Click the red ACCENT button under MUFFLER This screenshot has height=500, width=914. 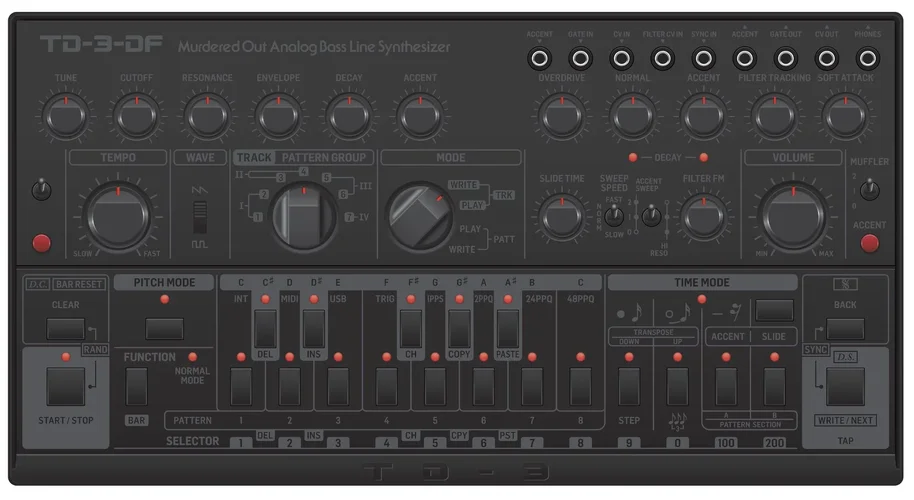tap(869, 243)
